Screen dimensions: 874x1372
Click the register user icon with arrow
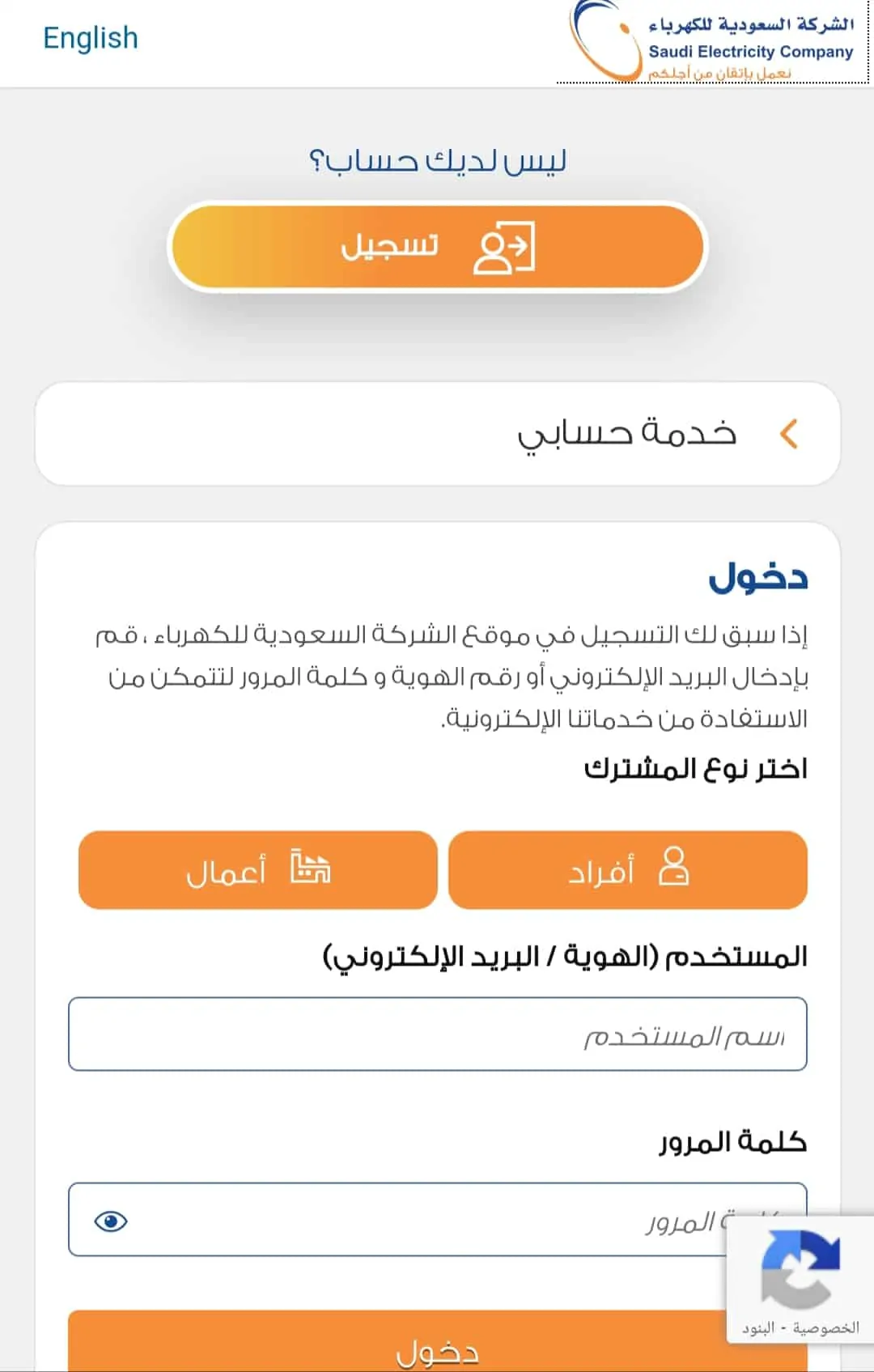(x=504, y=248)
